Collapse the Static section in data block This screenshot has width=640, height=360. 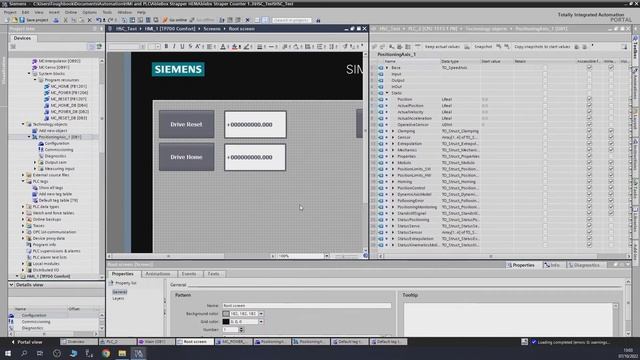(x=387, y=93)
